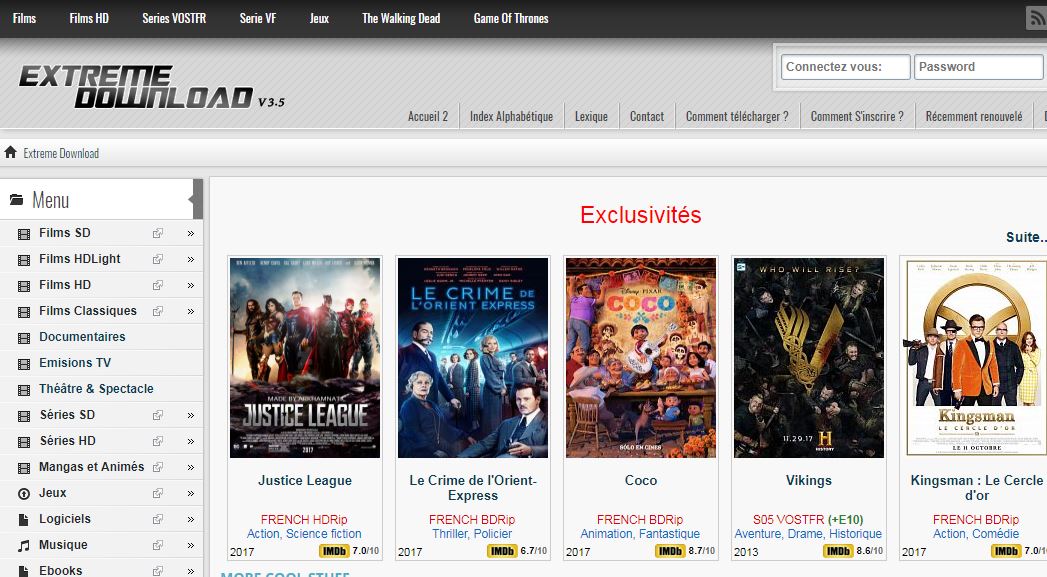
Task: Expand the Jeux submenu arrow
Action: [191, 494]
